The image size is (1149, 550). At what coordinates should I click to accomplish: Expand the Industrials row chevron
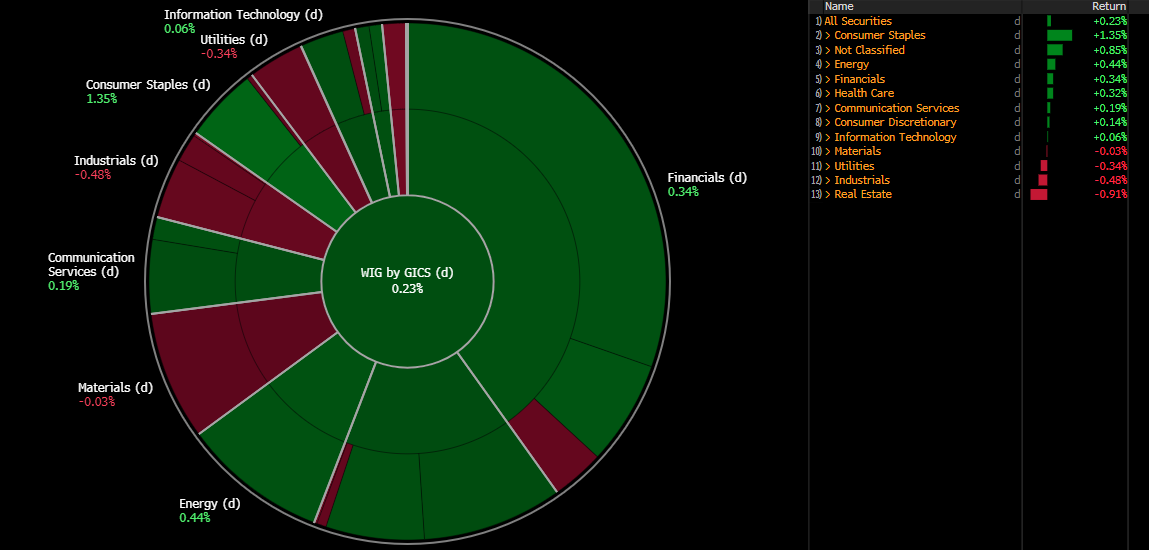(828, 180)
